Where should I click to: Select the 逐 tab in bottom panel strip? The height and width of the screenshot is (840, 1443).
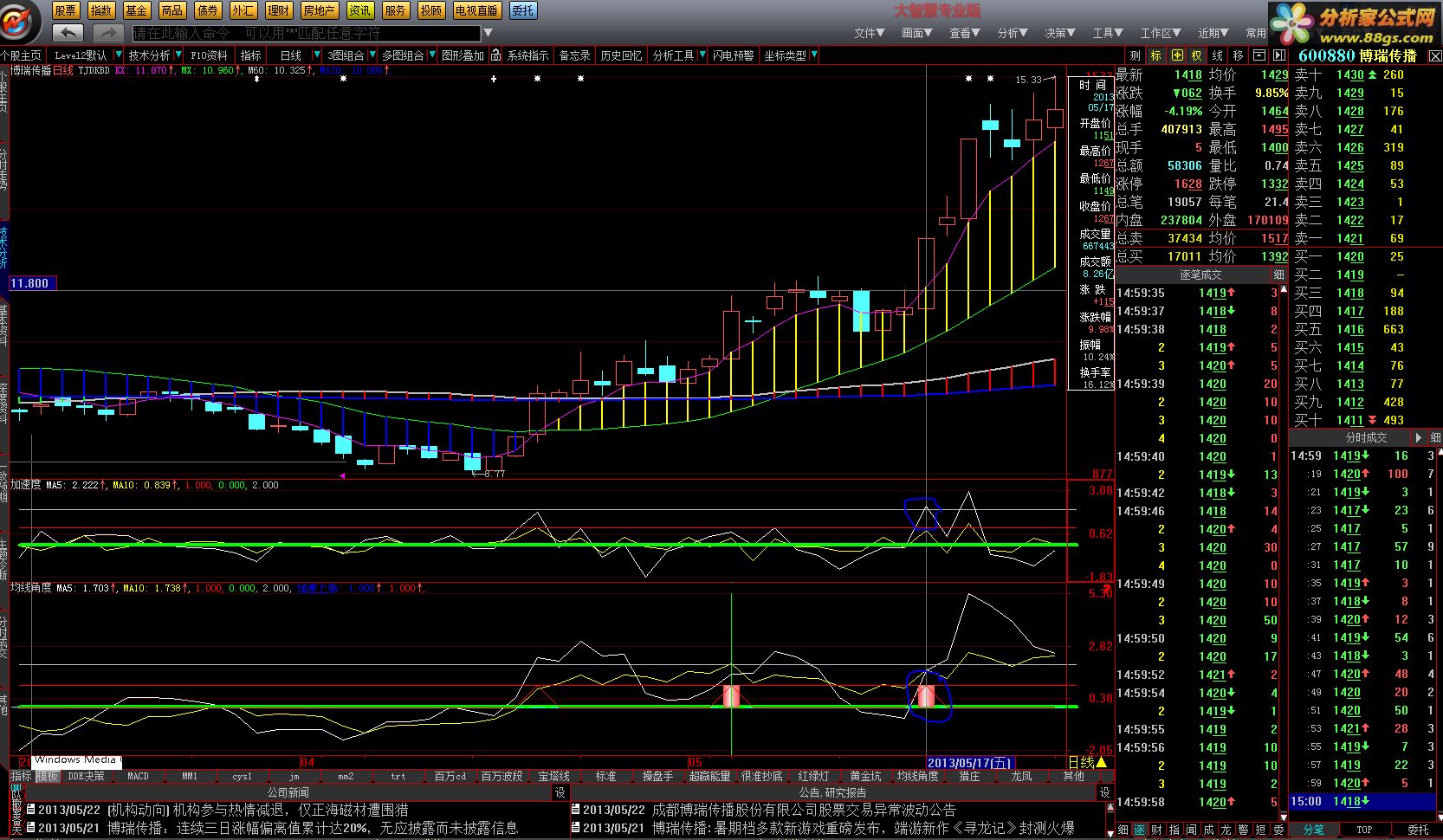pos(1140,830)
